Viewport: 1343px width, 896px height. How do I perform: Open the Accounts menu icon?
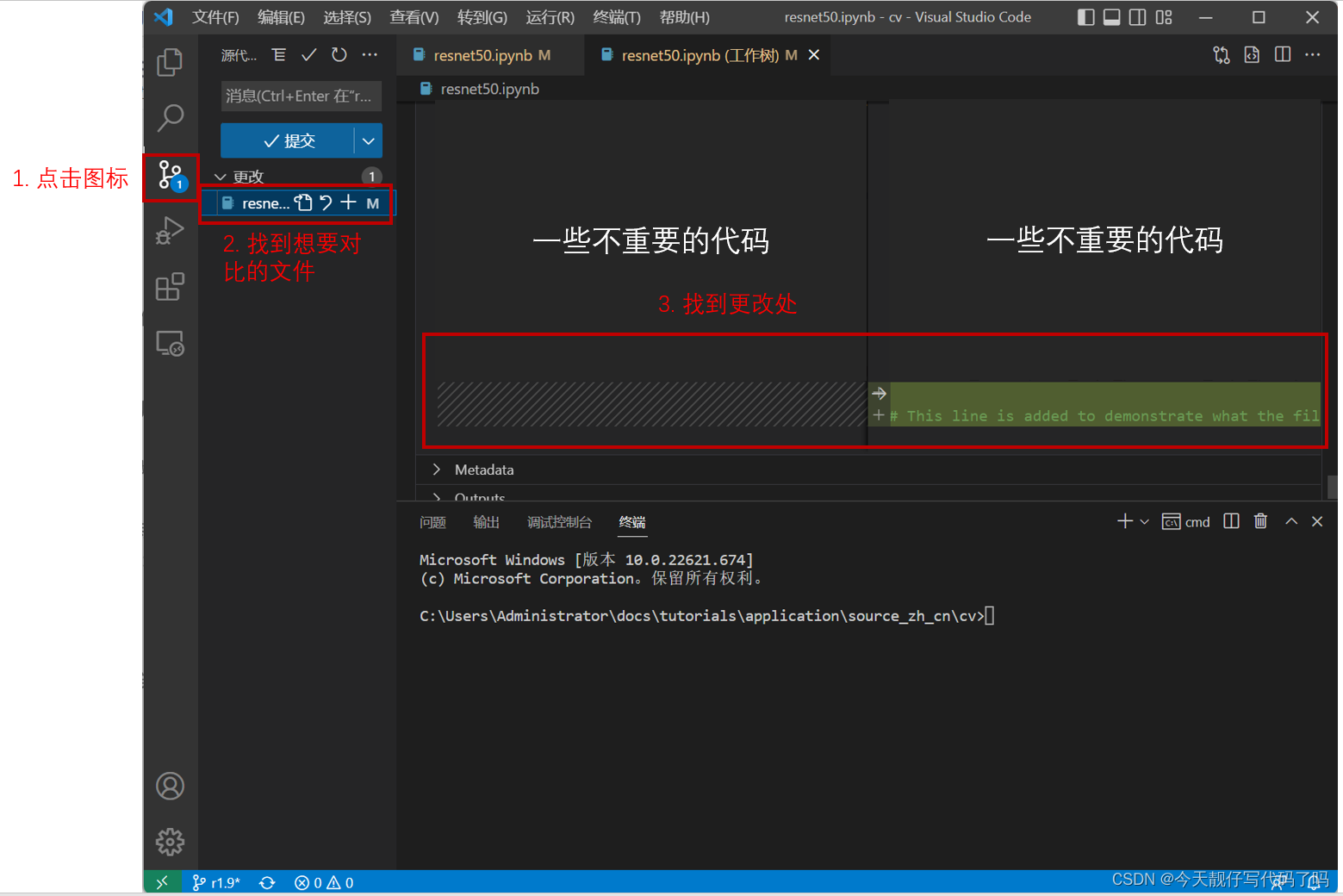(170, 786)
